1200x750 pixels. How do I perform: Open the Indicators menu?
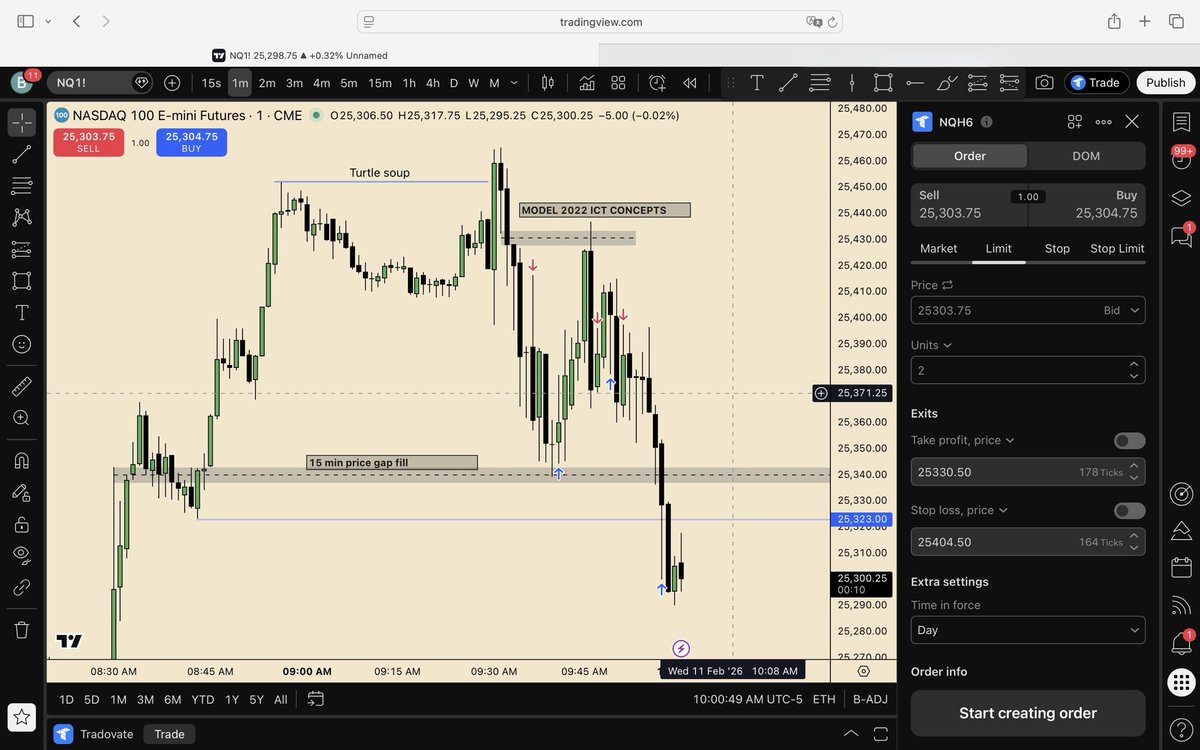point(587,83)
